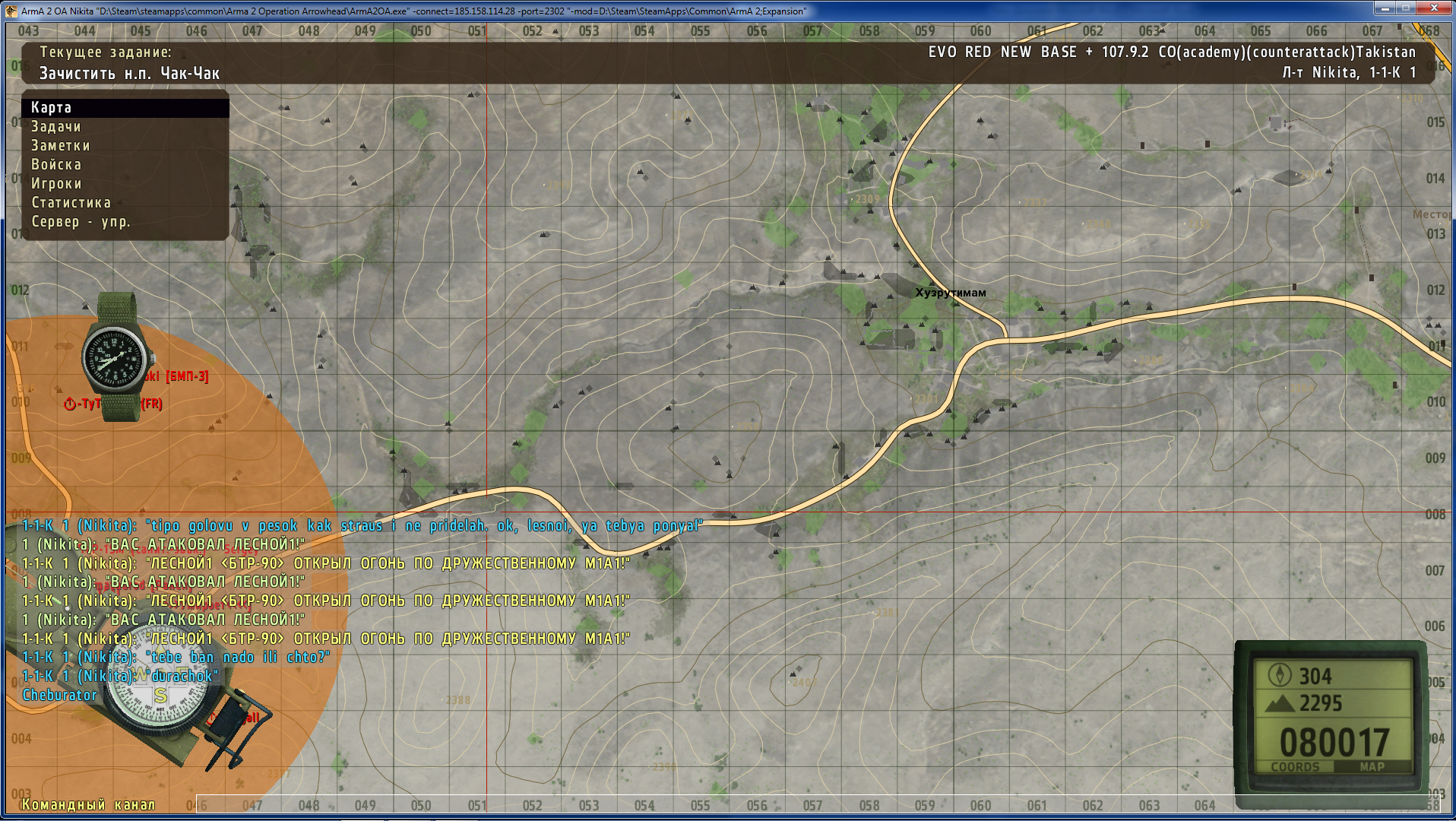This screenshot has width=1456, height=821.
Task: Click player info Л-т Nikita, 1-1-К 1
Action: click(x=1349, y=72)
